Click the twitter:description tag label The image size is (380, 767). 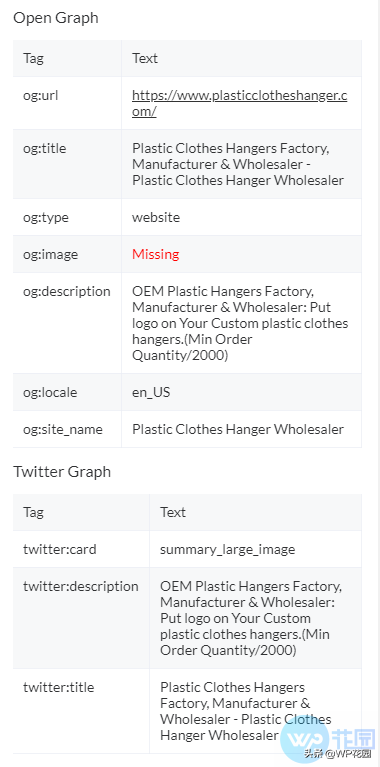point(81,586)
